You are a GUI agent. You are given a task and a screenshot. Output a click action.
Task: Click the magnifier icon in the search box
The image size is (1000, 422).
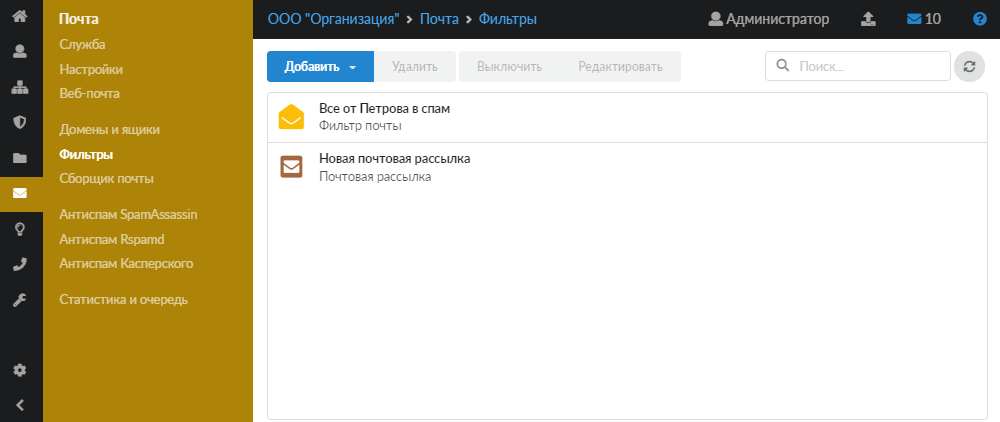pyautogui.click(x=781, y=66)
